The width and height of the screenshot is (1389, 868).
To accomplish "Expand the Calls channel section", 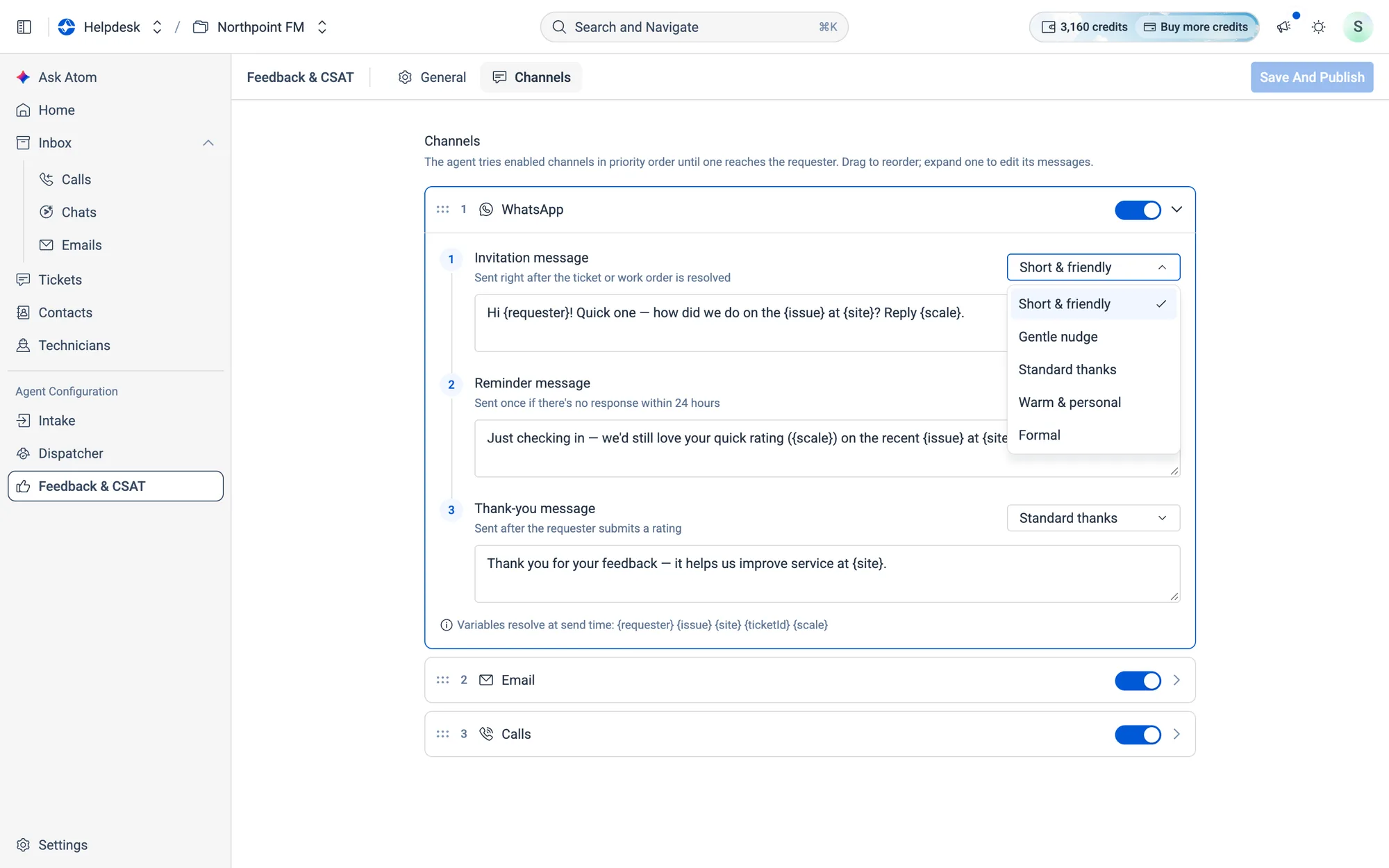I will coord(1176,734).
